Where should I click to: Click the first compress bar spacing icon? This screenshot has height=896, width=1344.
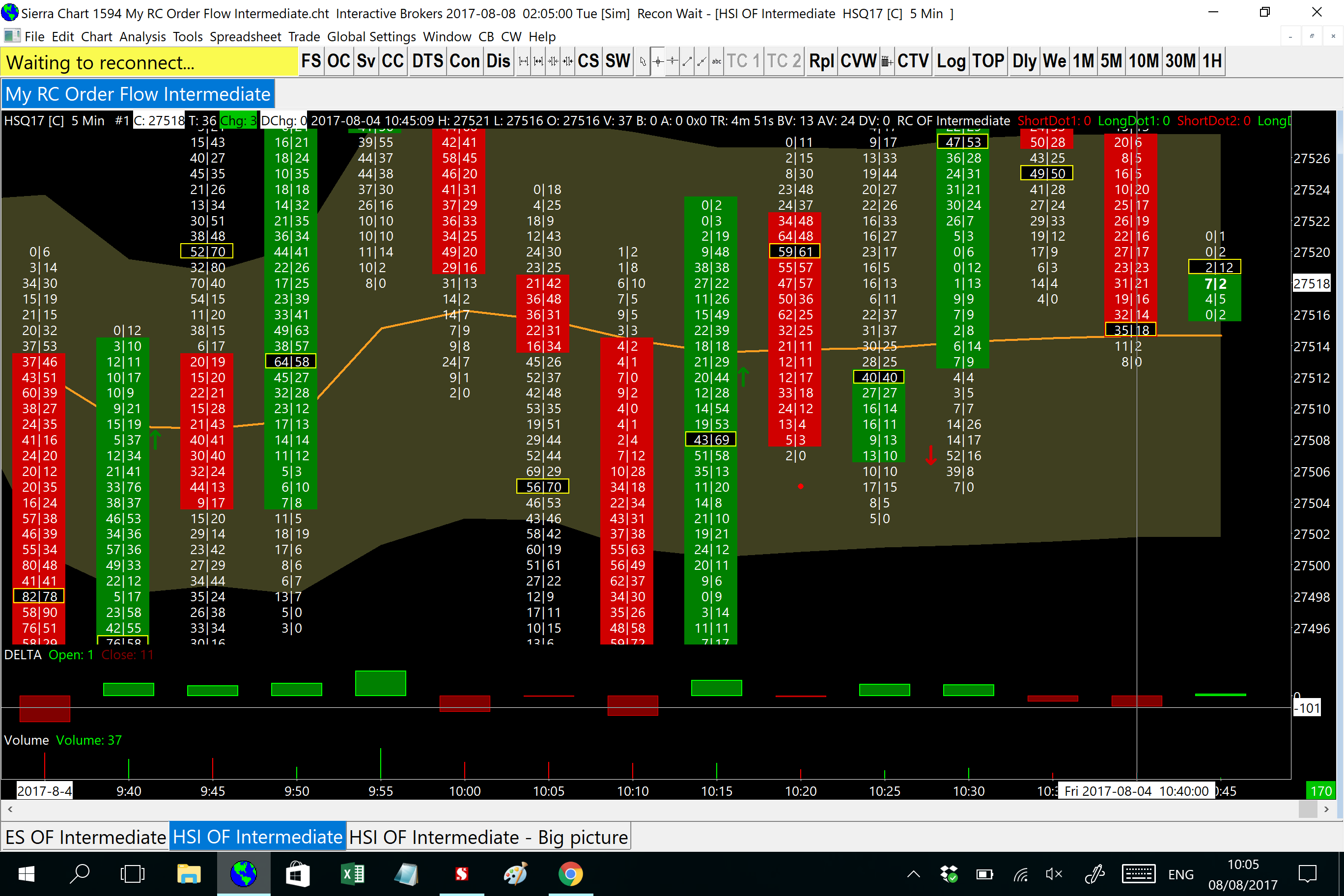point(553,61)
